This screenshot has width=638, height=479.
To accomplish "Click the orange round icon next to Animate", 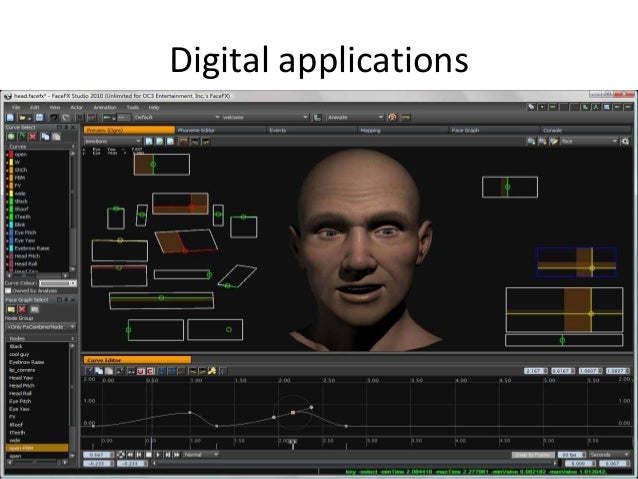I will click(392, 118).
